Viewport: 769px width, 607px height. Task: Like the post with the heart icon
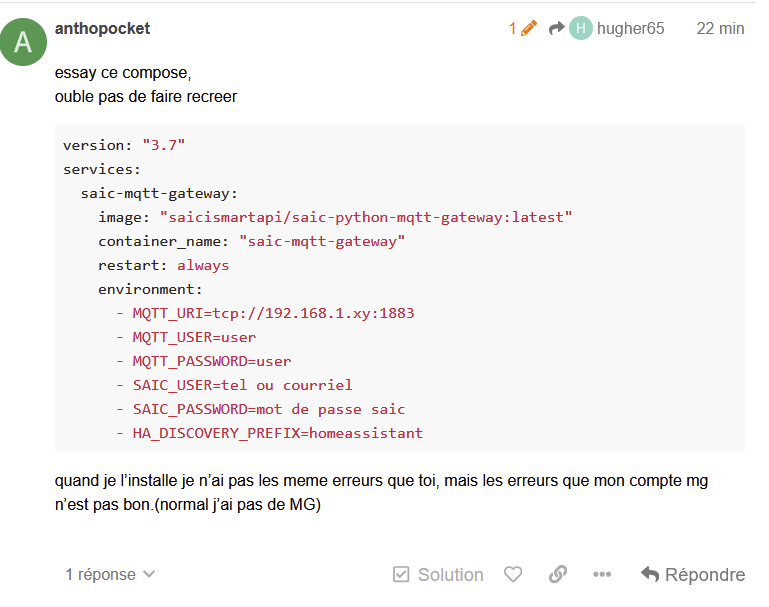pos(513,574)
